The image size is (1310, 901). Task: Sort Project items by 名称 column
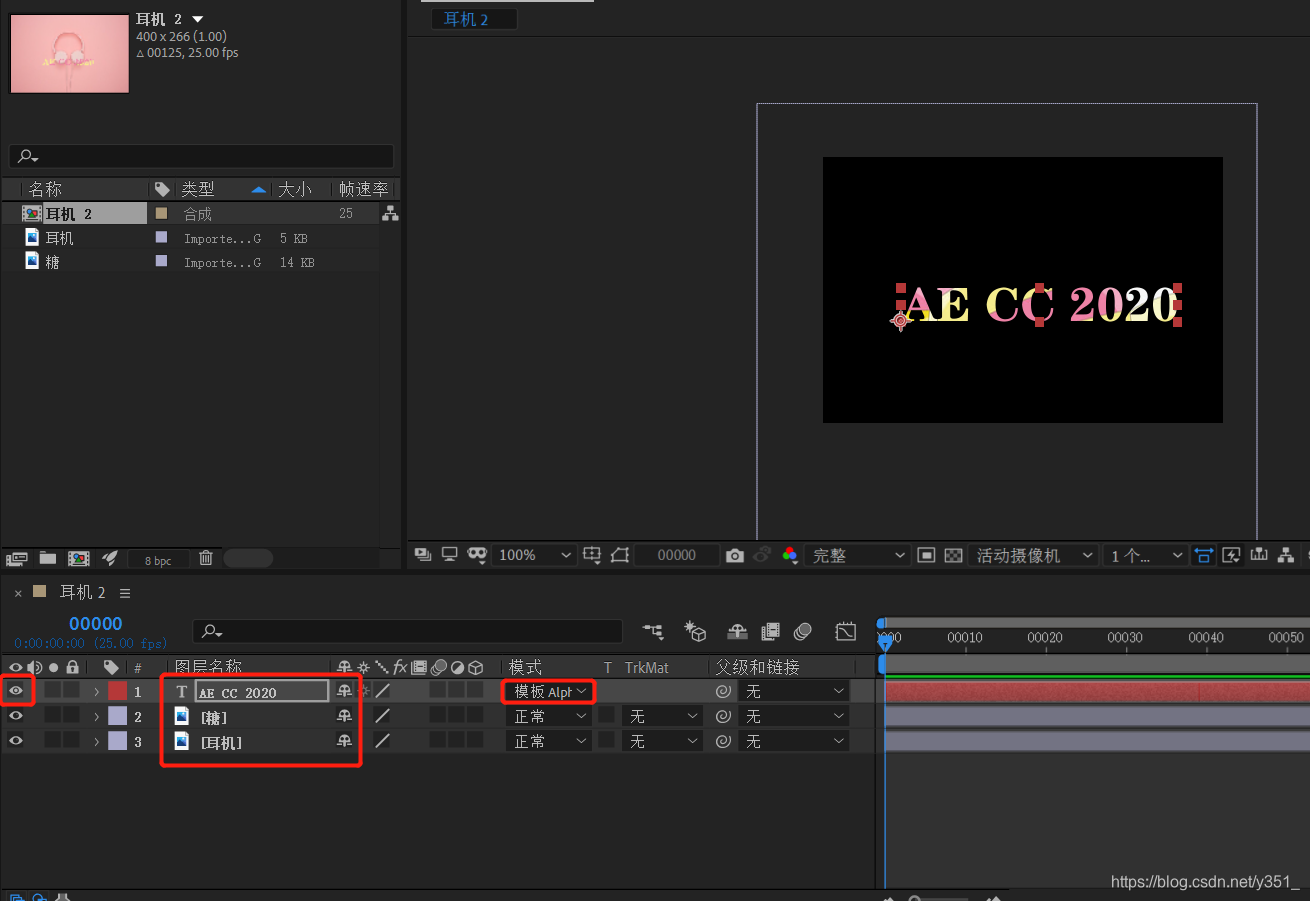coord(45,189)
